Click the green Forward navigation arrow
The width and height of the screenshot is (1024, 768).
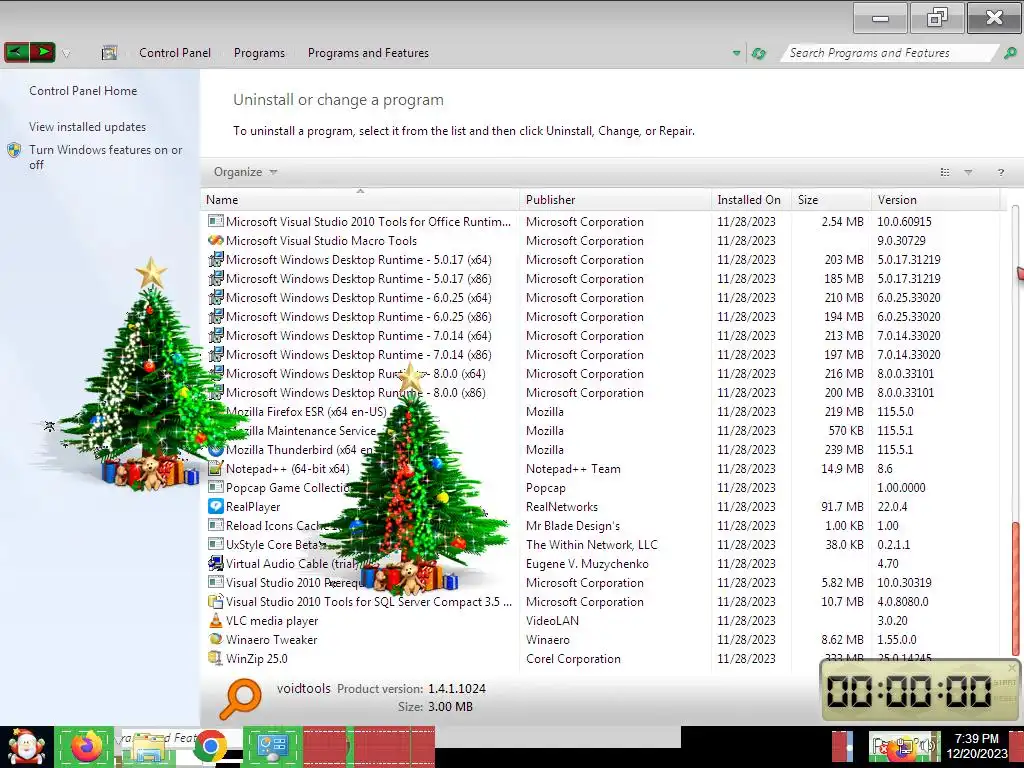[x=42, y=52]
